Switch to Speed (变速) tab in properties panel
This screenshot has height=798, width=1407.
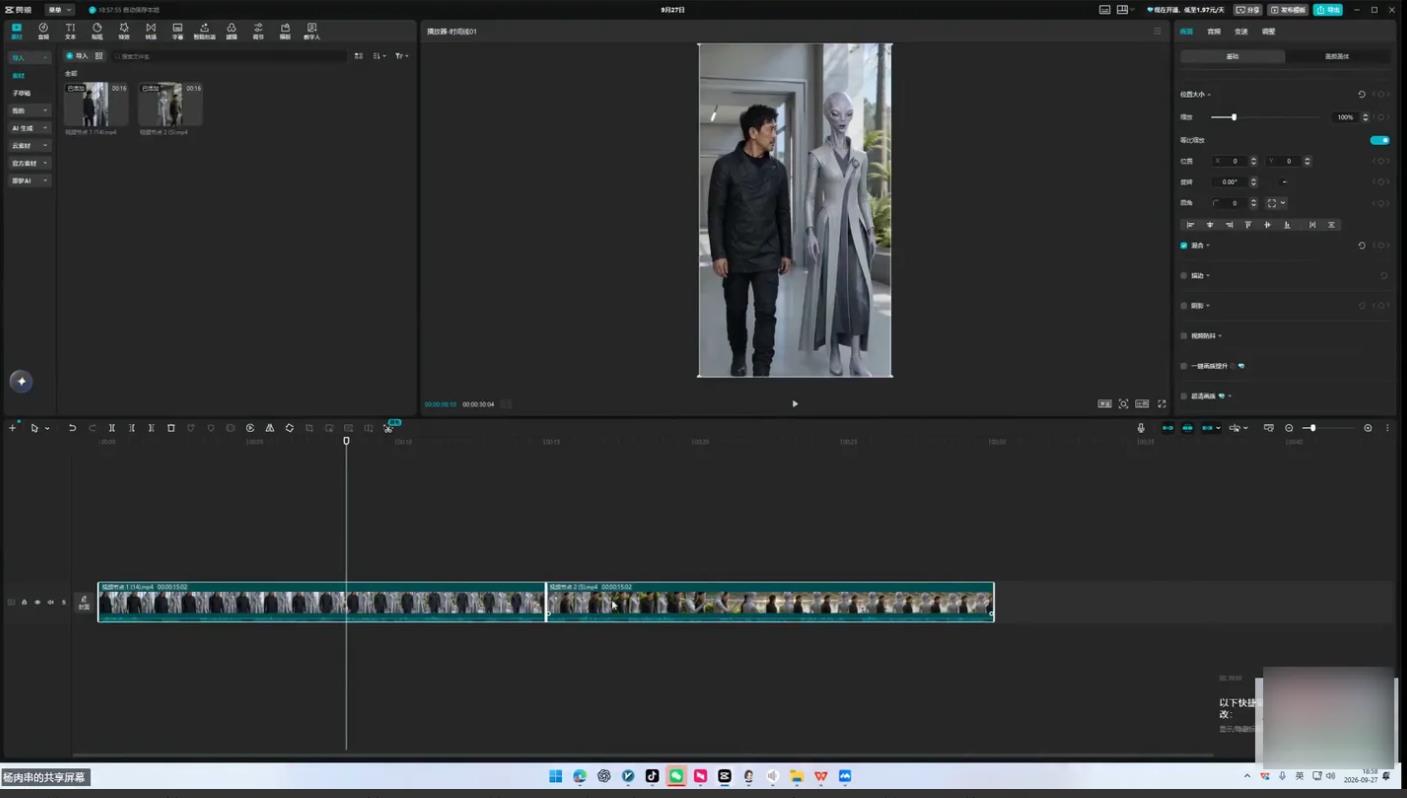[1241, 32]
